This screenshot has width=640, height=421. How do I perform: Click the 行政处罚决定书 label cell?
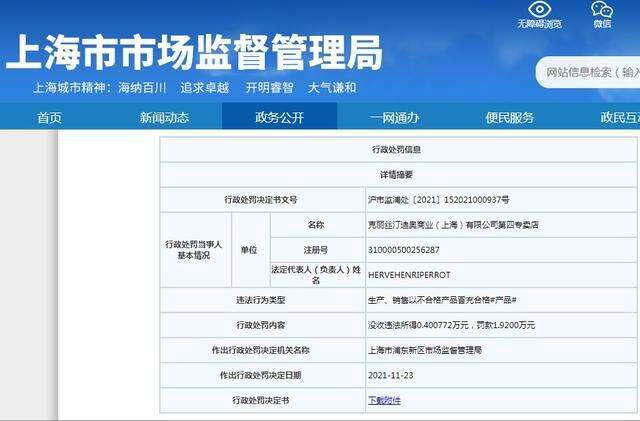(x=262, y=400)
